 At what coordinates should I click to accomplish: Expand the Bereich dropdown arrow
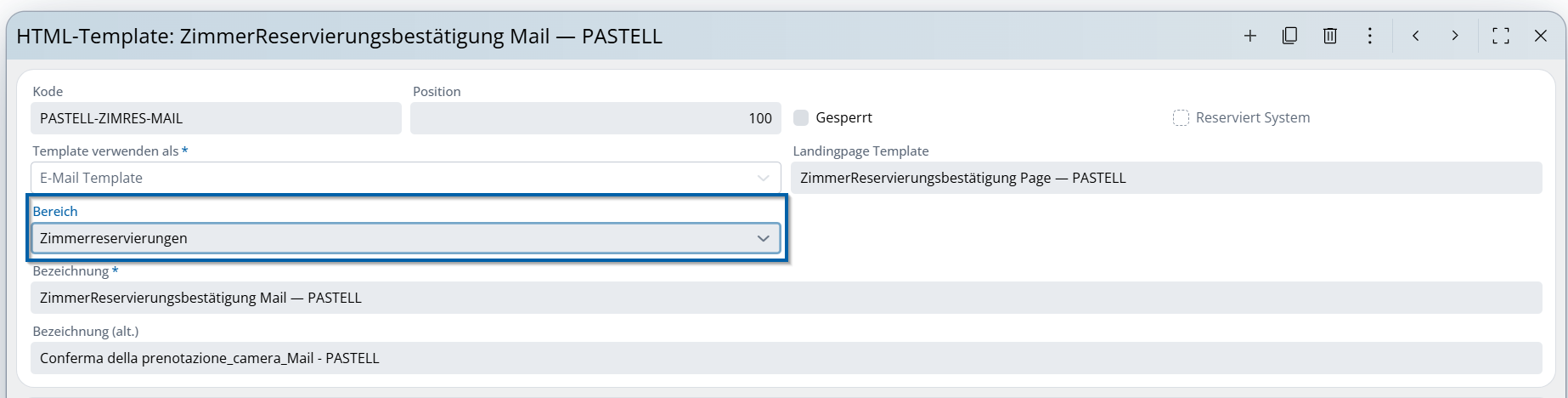[763, 238]
